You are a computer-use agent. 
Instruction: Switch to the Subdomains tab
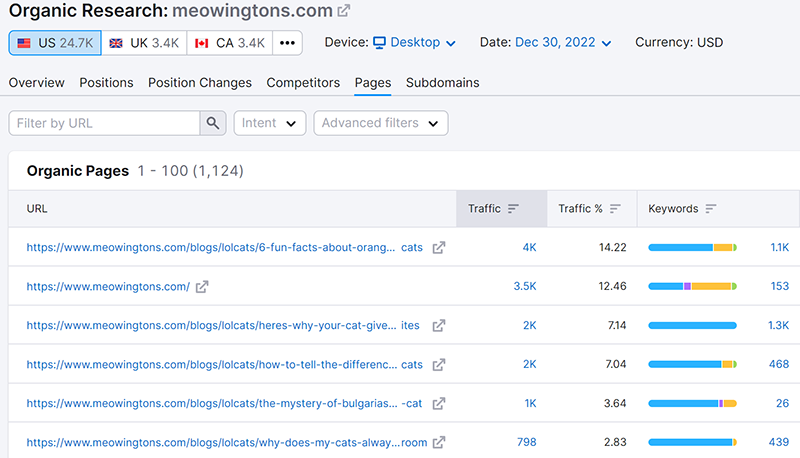click(x=442, y=83)
